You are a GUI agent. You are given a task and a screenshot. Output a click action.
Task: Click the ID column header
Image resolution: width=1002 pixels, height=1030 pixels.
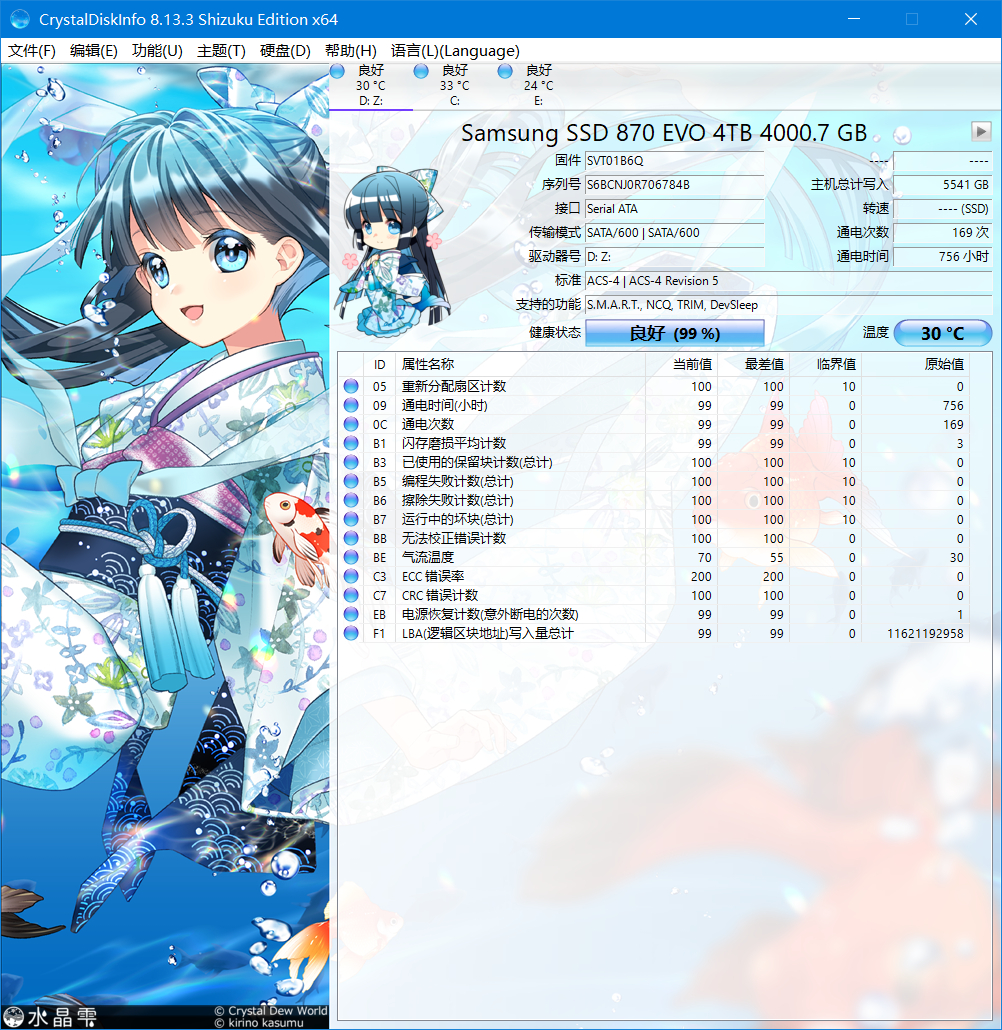(379, 365)
